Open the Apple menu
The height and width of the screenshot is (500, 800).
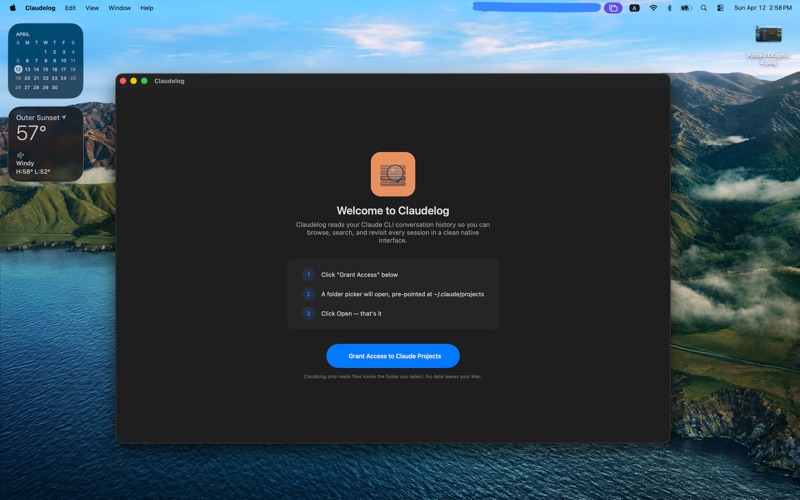pyautogui.click(x=13, y=8)
